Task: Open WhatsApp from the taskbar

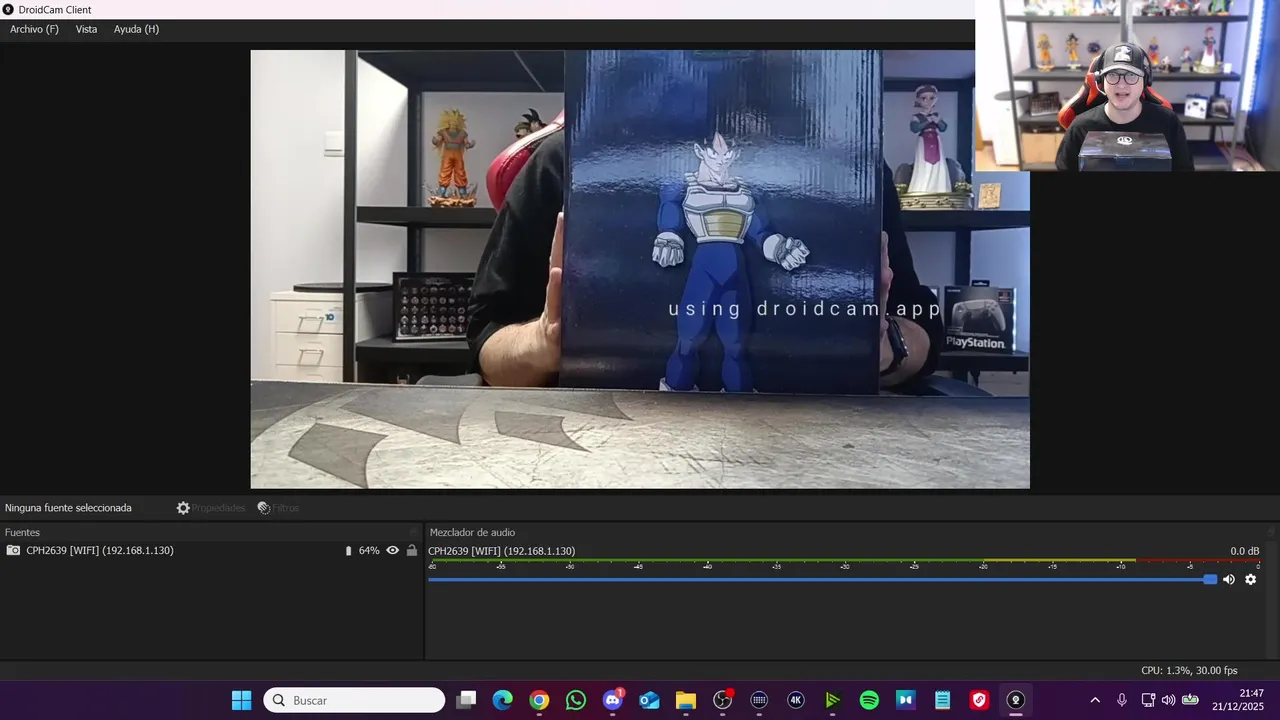Action: point(576,700)
